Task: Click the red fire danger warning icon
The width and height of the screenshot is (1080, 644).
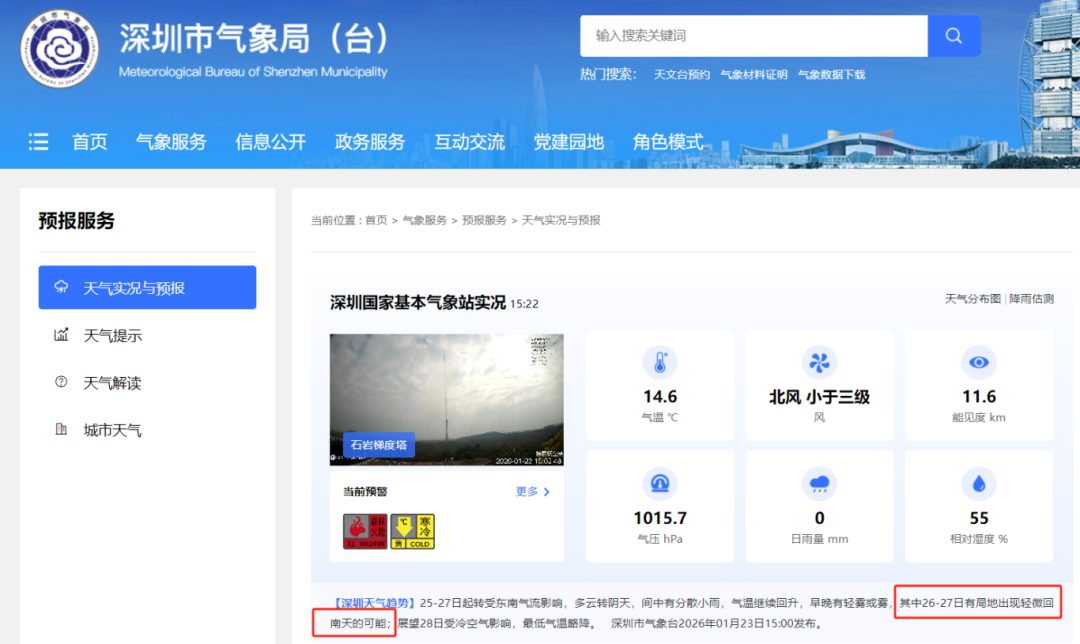Action: pyautogui.click(x=365, y=531)
